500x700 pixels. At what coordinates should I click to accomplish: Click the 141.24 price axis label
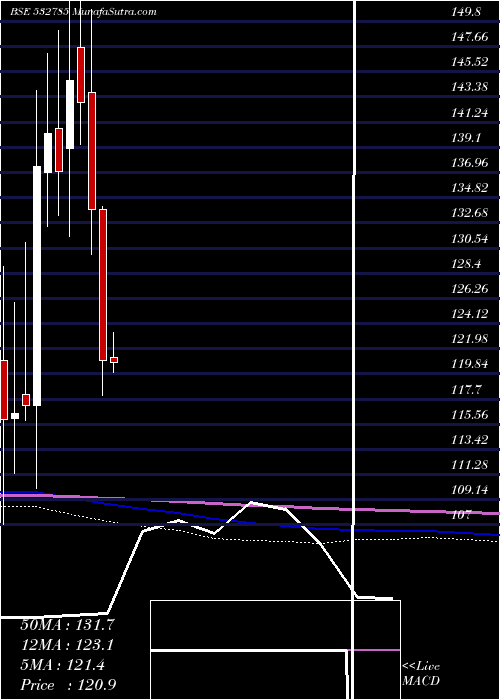[469, 113]
